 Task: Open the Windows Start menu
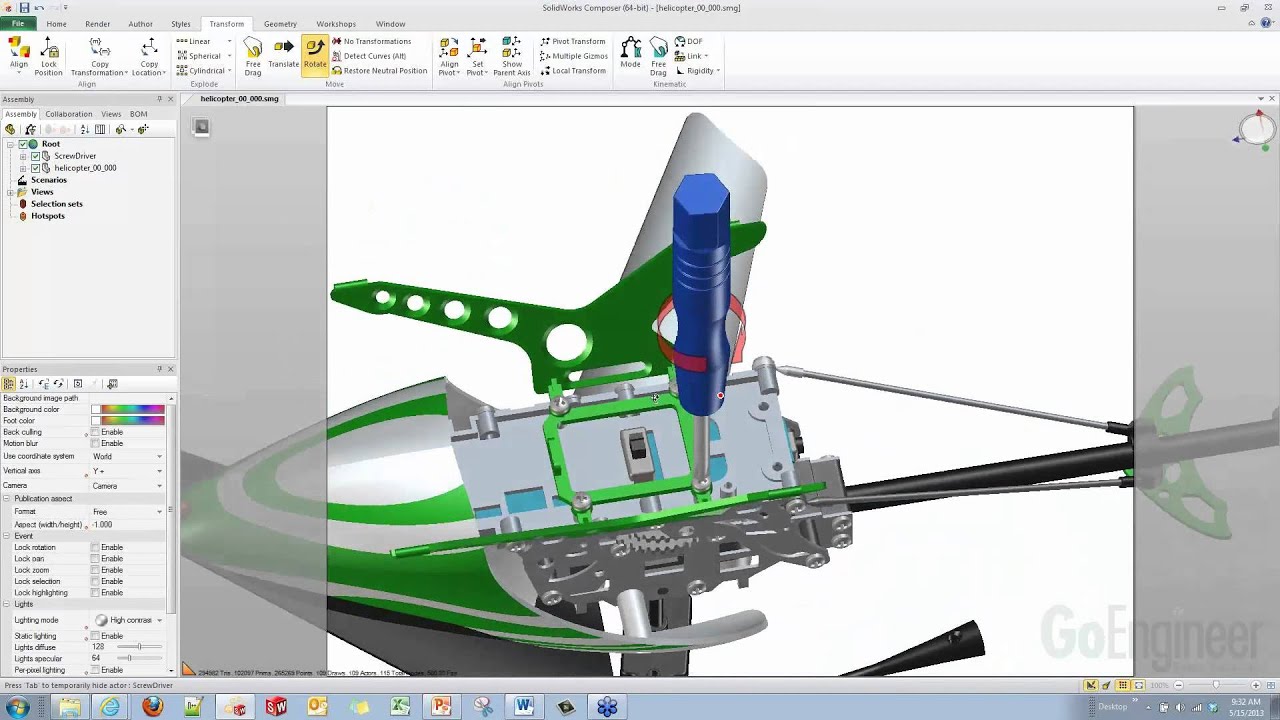17,707
